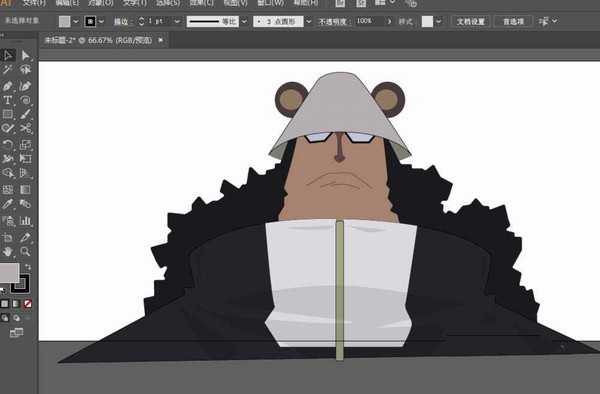Select the Direct Selection tool
Screen dimensions: 600x394
pos(26,56)
